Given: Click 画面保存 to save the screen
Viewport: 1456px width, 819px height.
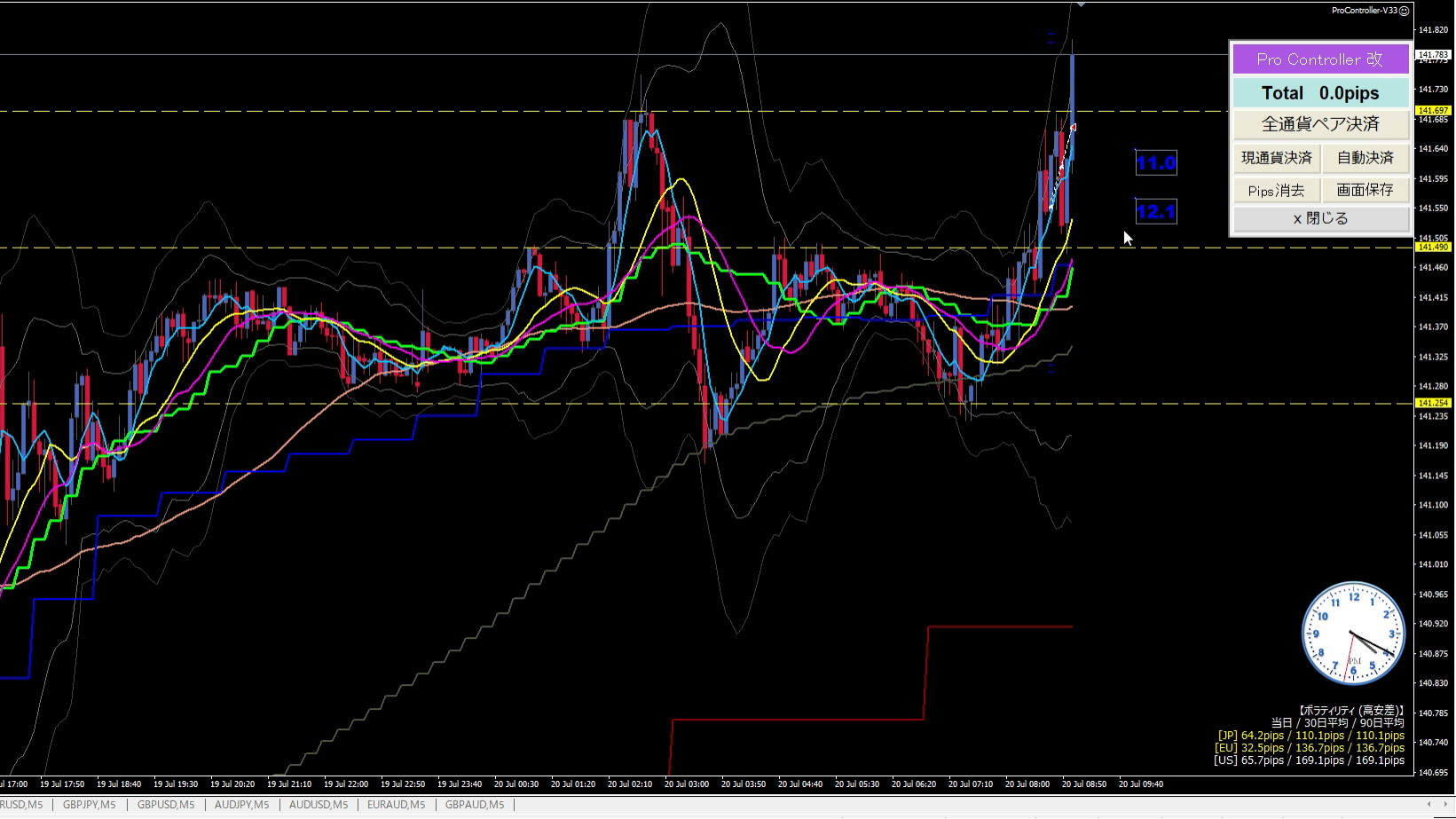Looking at the screenshot, I should coord(1365,190).
